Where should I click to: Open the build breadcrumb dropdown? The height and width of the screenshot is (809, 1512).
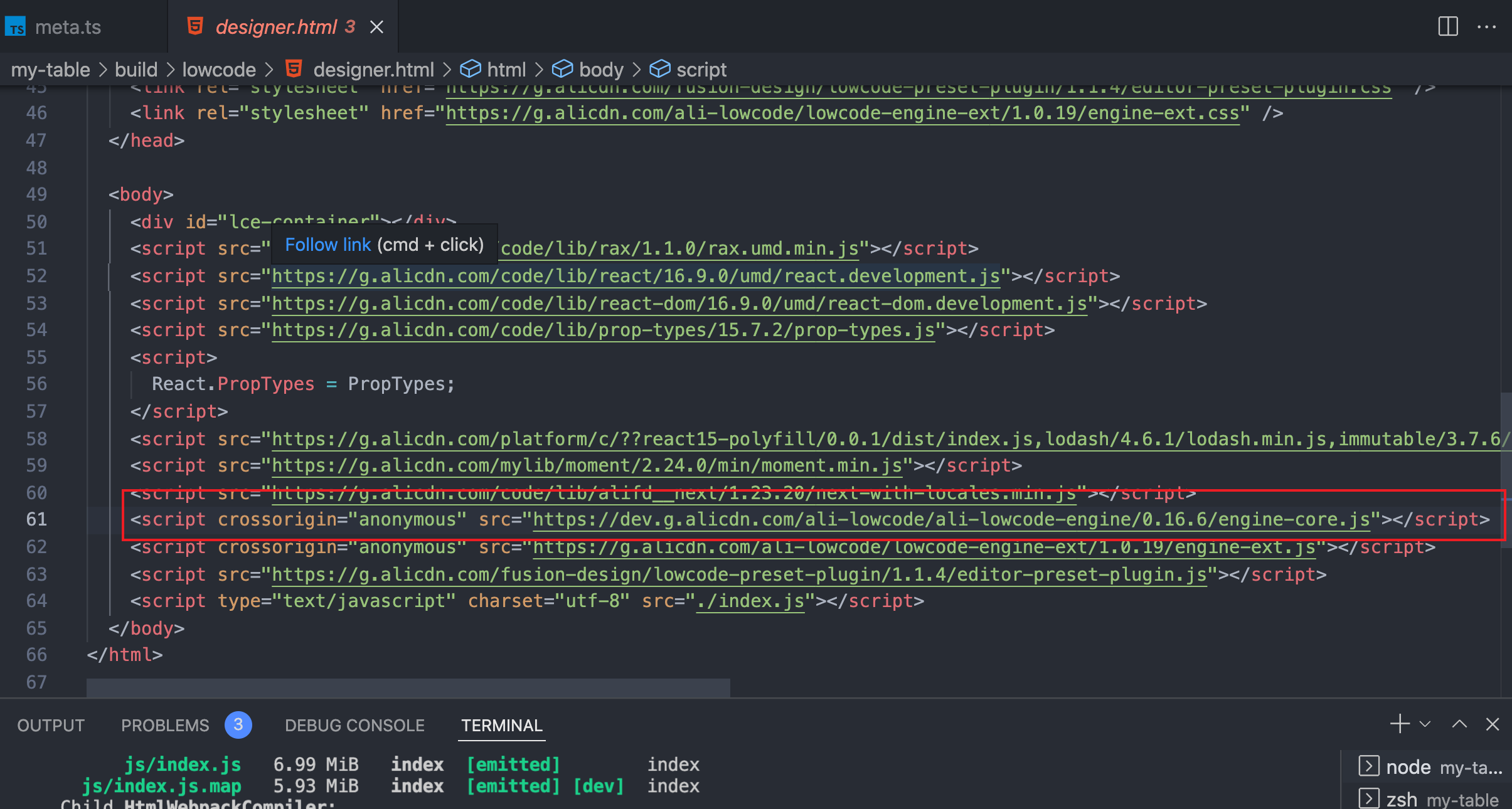[x=136, y=69]
